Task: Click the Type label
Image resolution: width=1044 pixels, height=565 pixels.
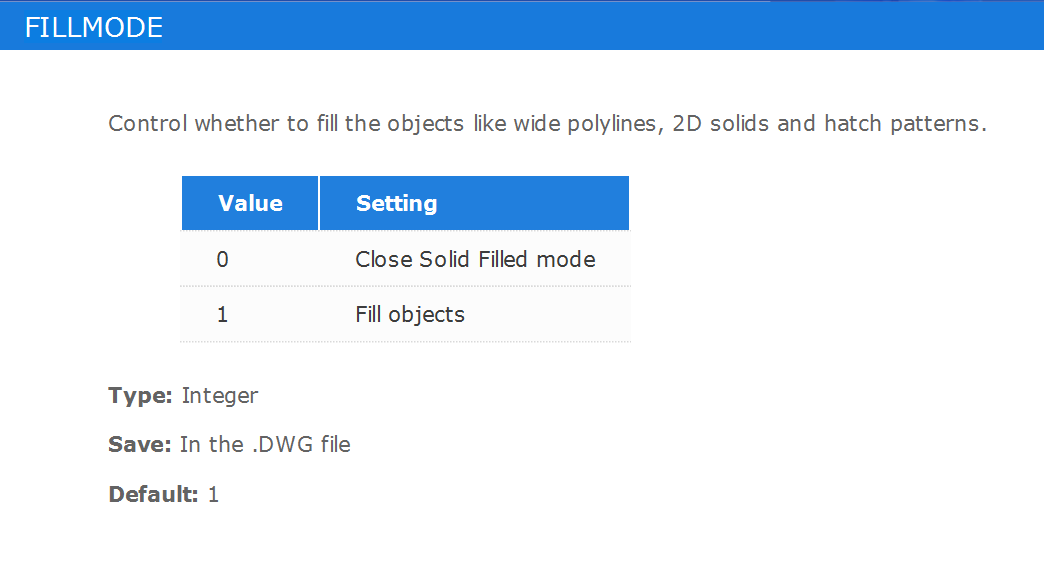Action: pyautogui.click(x=140, y=395)
